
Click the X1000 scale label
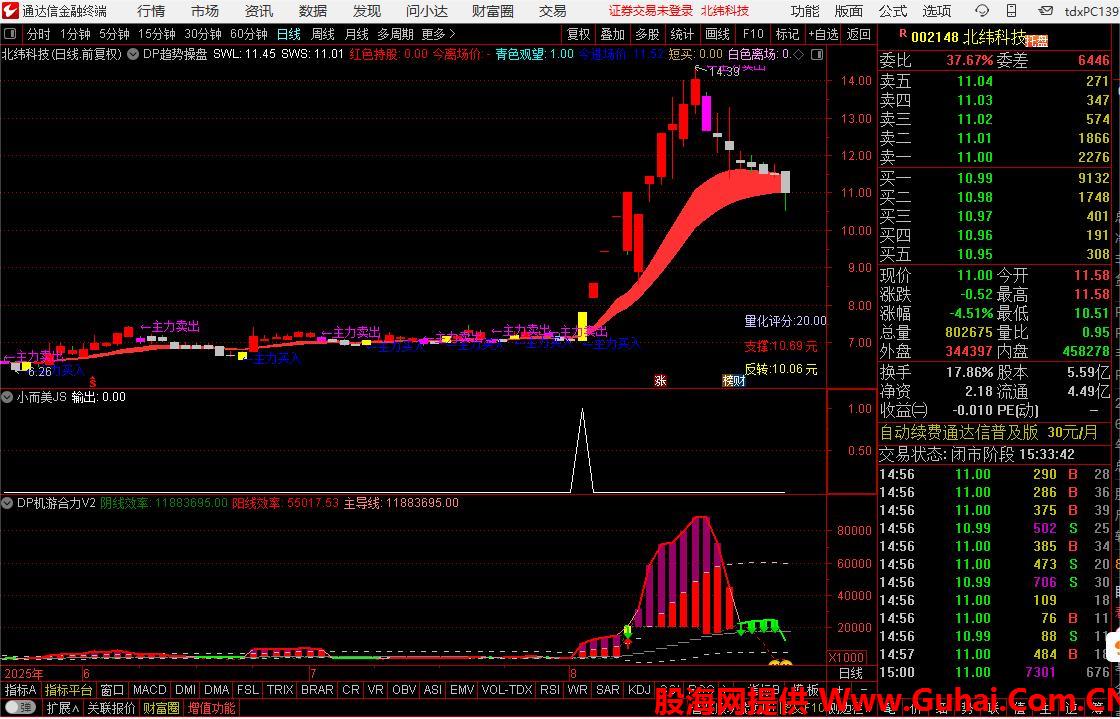[846, 658]
